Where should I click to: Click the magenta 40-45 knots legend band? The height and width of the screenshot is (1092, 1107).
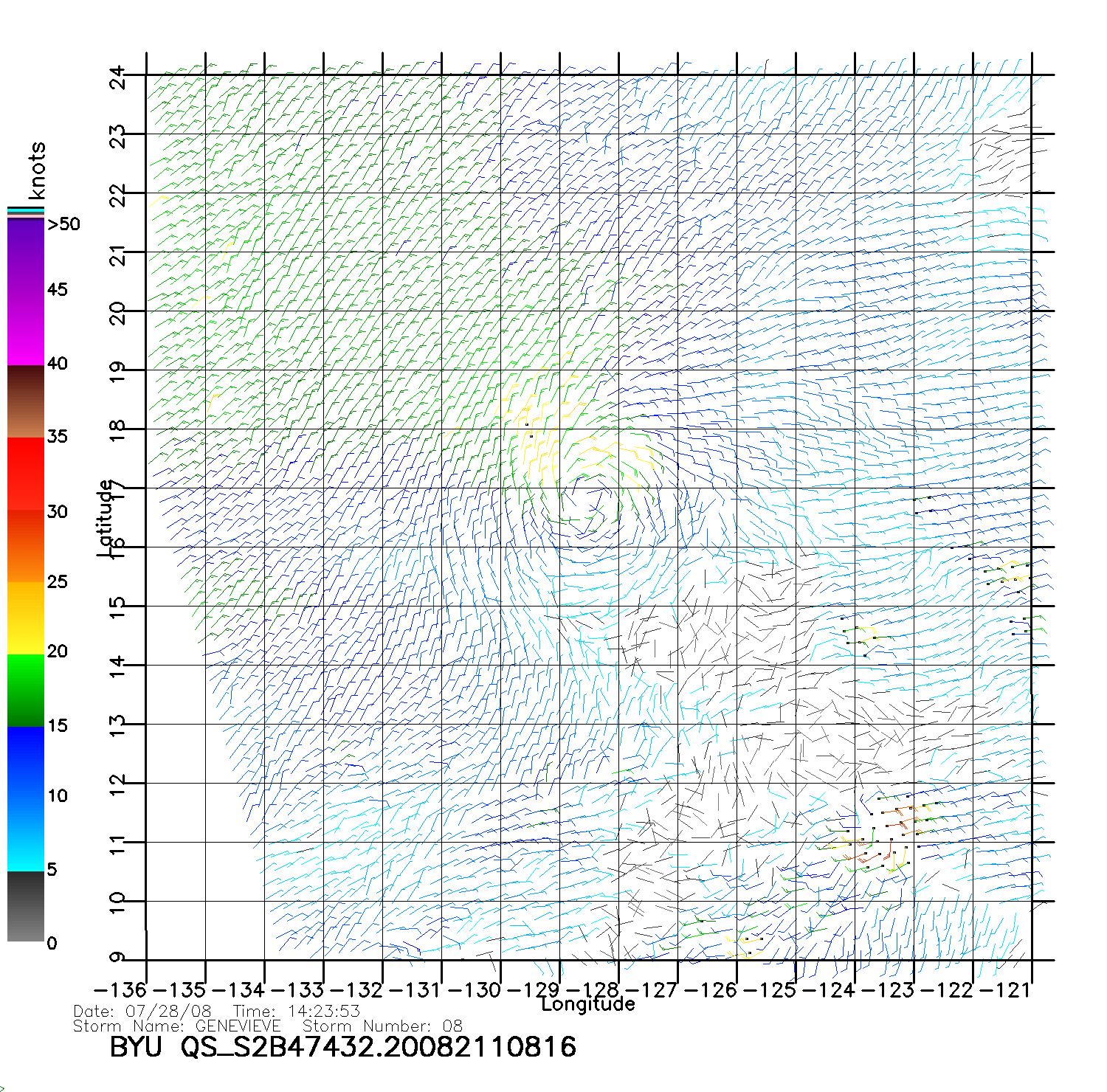[26, 328]
